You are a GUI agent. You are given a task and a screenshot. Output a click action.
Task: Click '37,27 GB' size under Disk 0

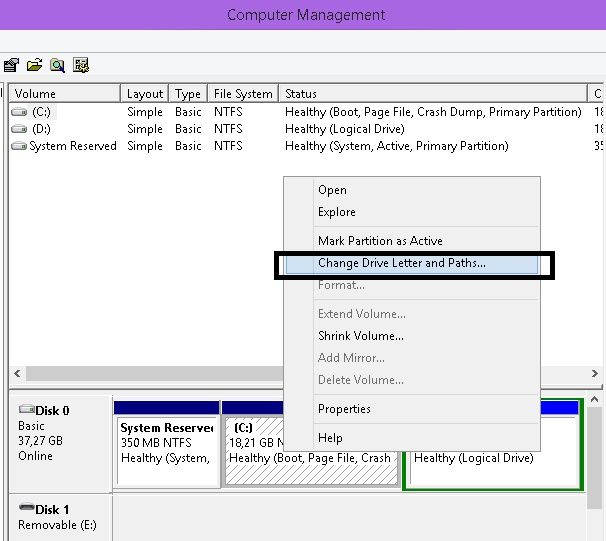pos(40,441)
